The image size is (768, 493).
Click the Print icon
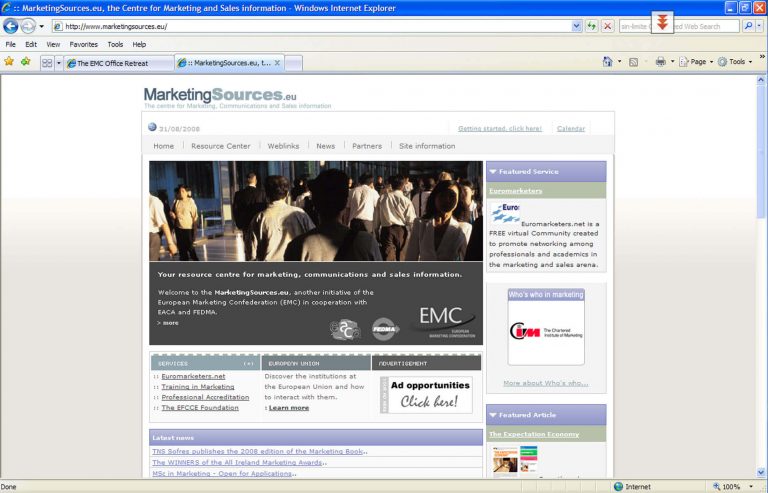pyautogui.click(x=660, y=62)
